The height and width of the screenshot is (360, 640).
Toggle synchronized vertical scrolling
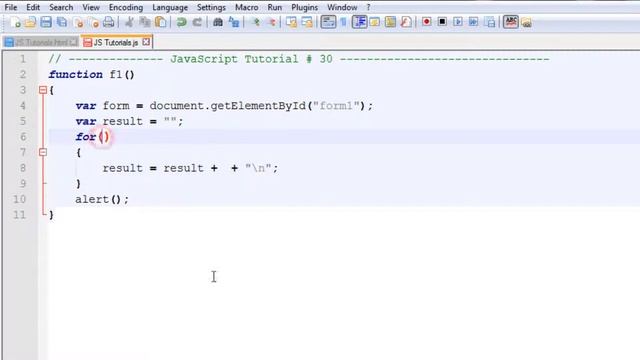(x=291, y=22)
